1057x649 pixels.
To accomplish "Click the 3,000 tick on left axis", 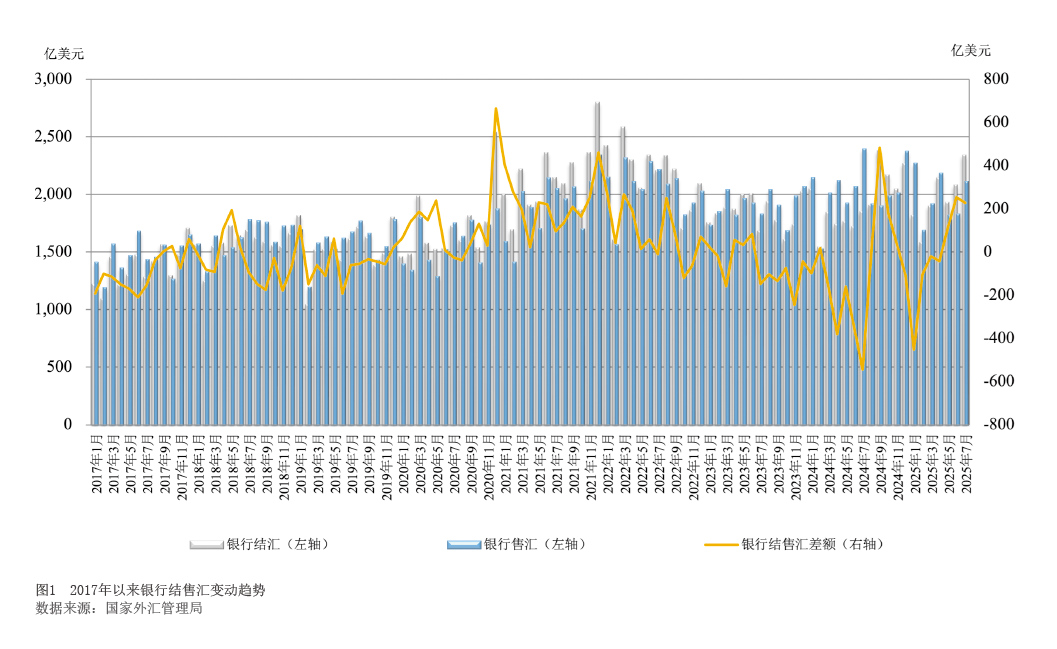I will (54, 79).
